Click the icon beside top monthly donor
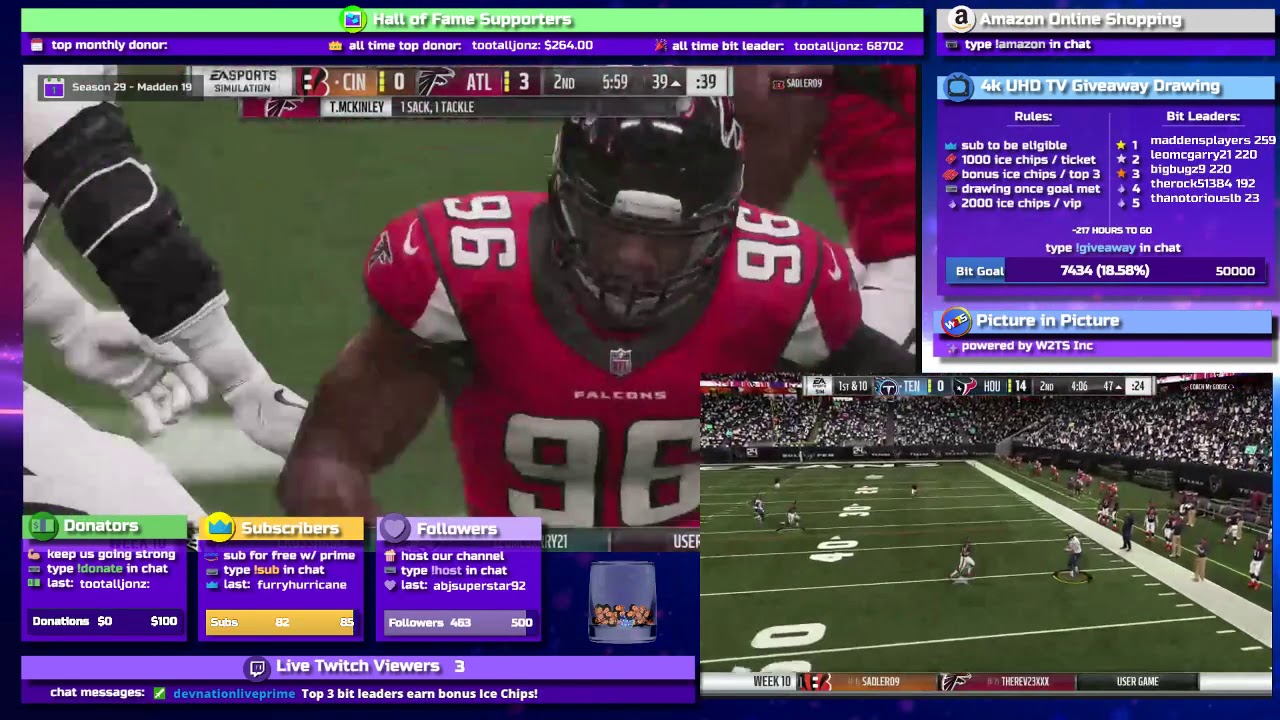The width and height of the screenshot is (1280, 720). [x=37, y=45]
